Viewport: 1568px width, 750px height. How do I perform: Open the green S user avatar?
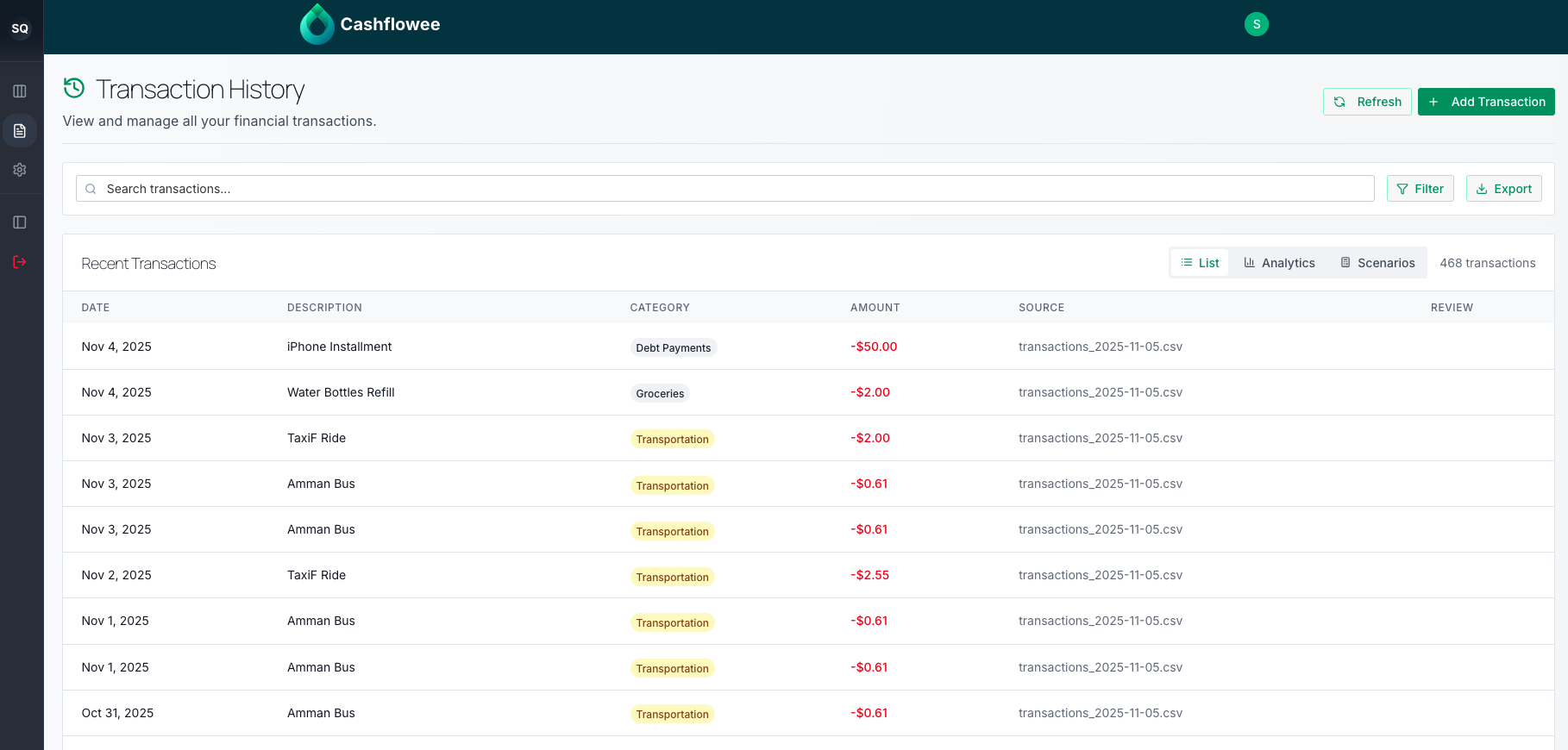pos(1256,24)
